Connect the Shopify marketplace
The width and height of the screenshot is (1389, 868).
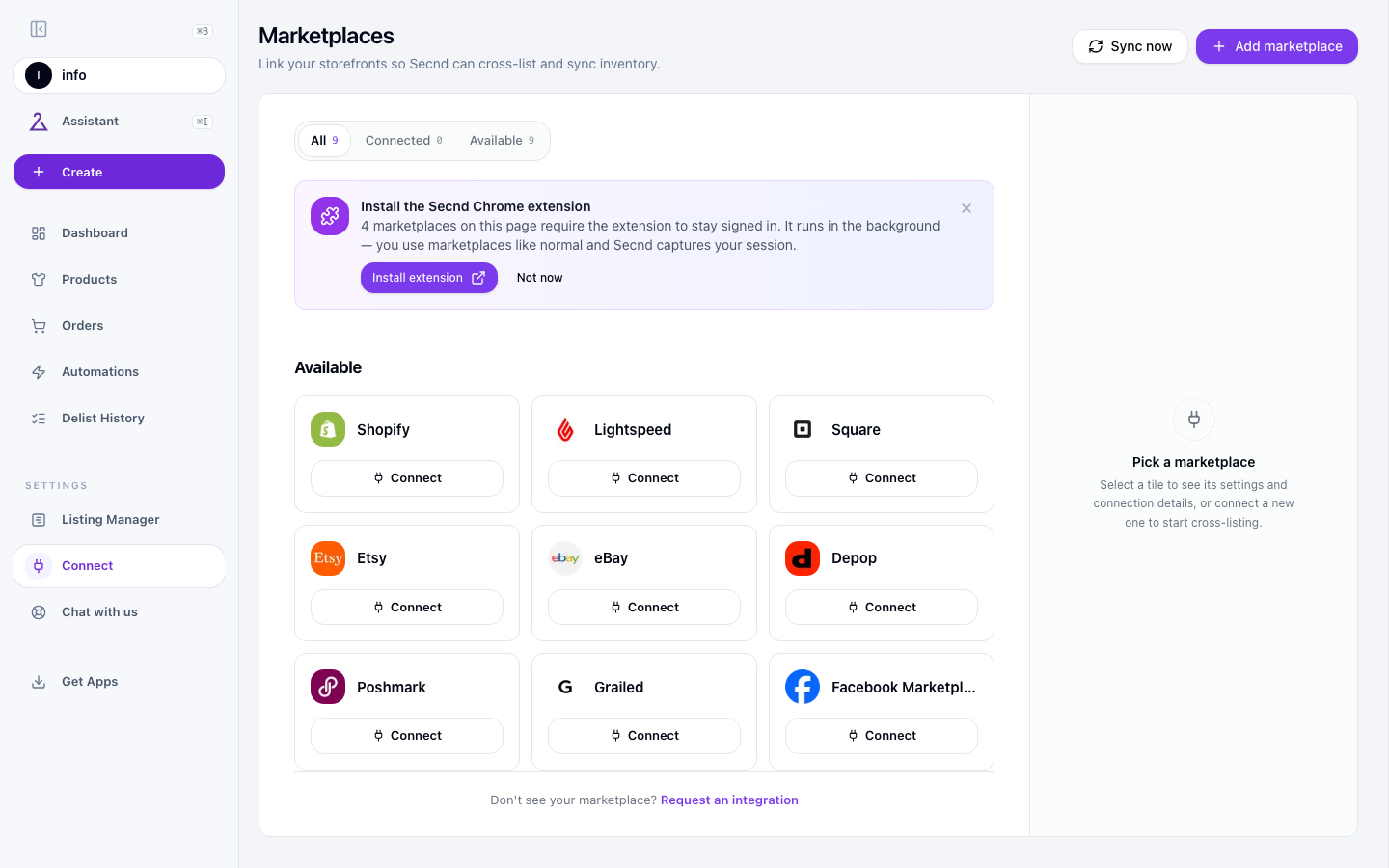click(407, 478)
